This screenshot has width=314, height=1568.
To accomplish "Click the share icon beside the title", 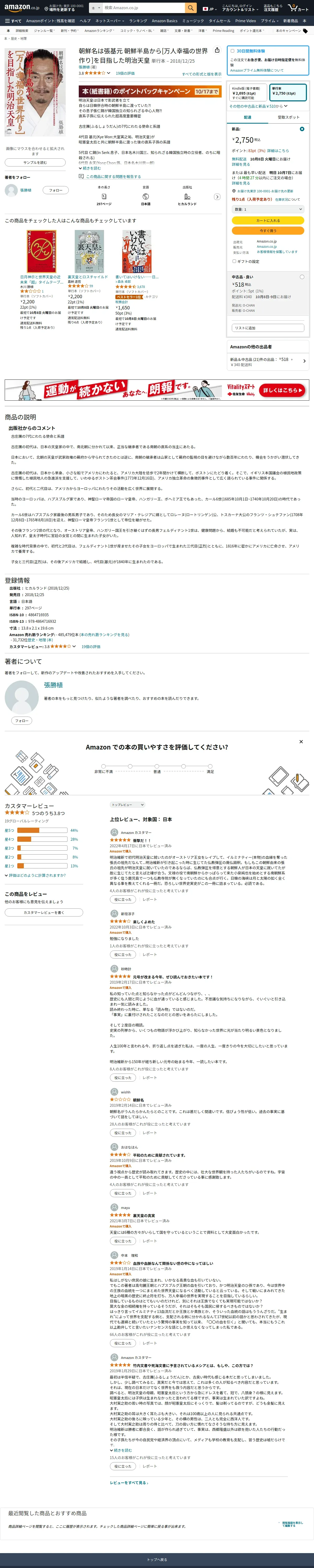I will [217, 50].
